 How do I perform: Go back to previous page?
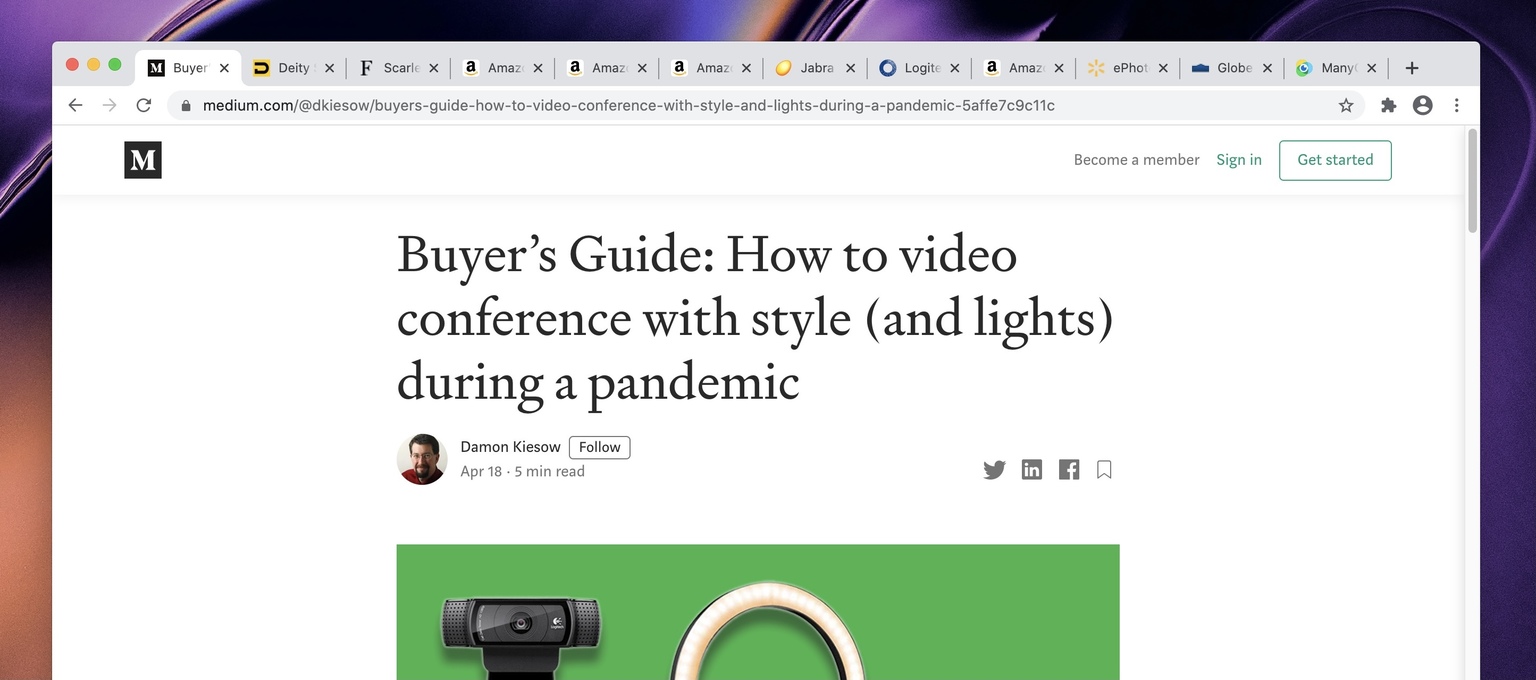(75, 105)
